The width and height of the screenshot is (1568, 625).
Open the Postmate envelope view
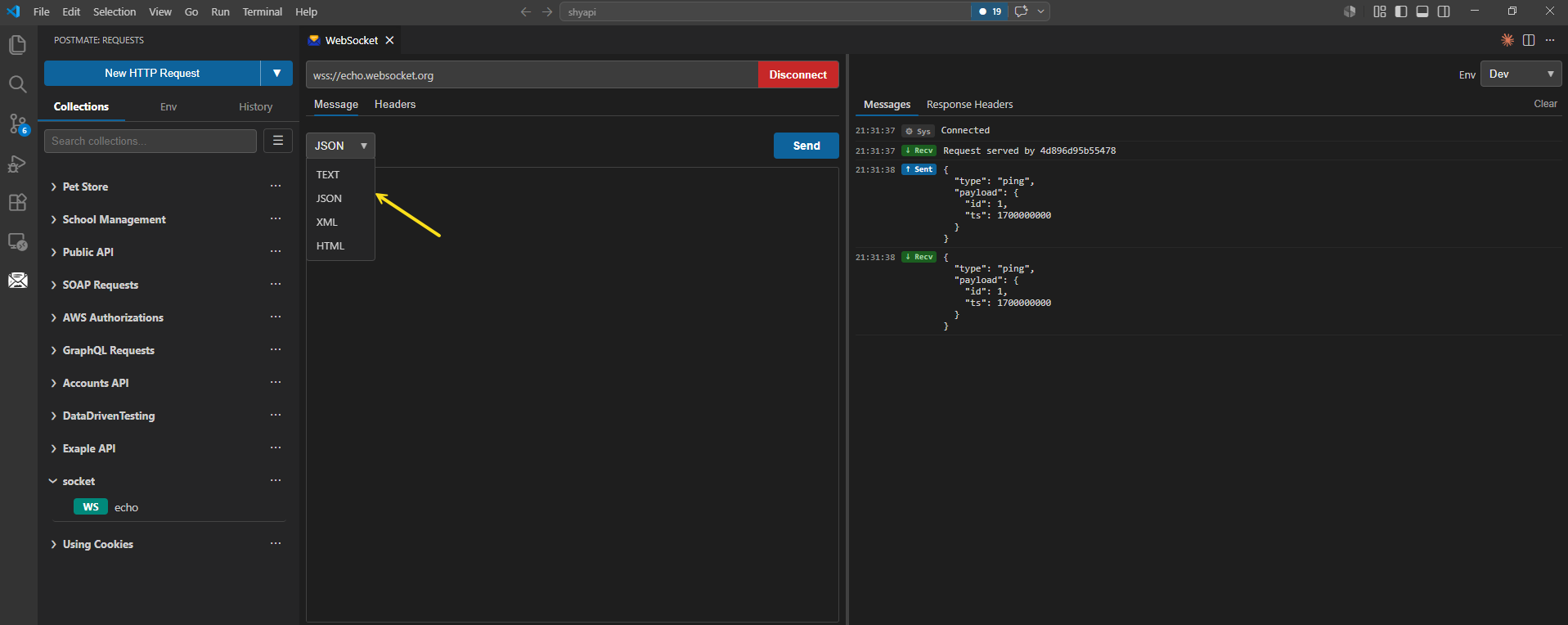pyautogui.click(x=17, y=281)
